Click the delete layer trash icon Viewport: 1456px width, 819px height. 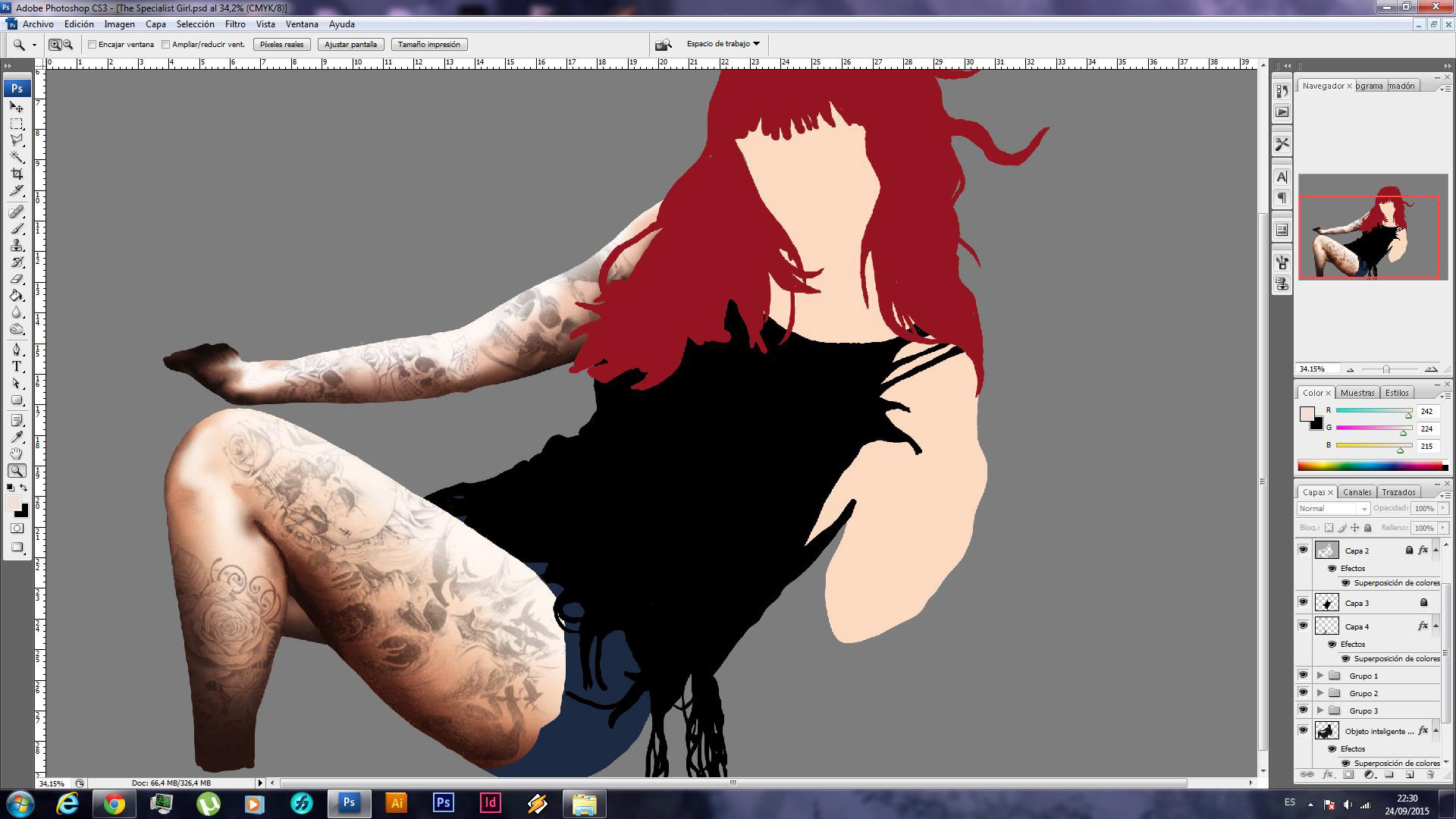pos(1430,775)
